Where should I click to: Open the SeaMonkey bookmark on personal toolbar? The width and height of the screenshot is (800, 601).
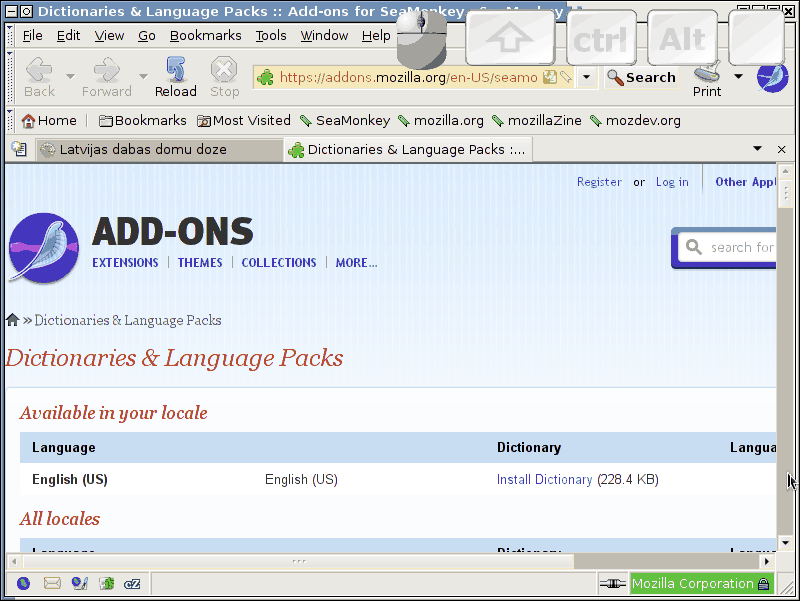tap(344, 120)
